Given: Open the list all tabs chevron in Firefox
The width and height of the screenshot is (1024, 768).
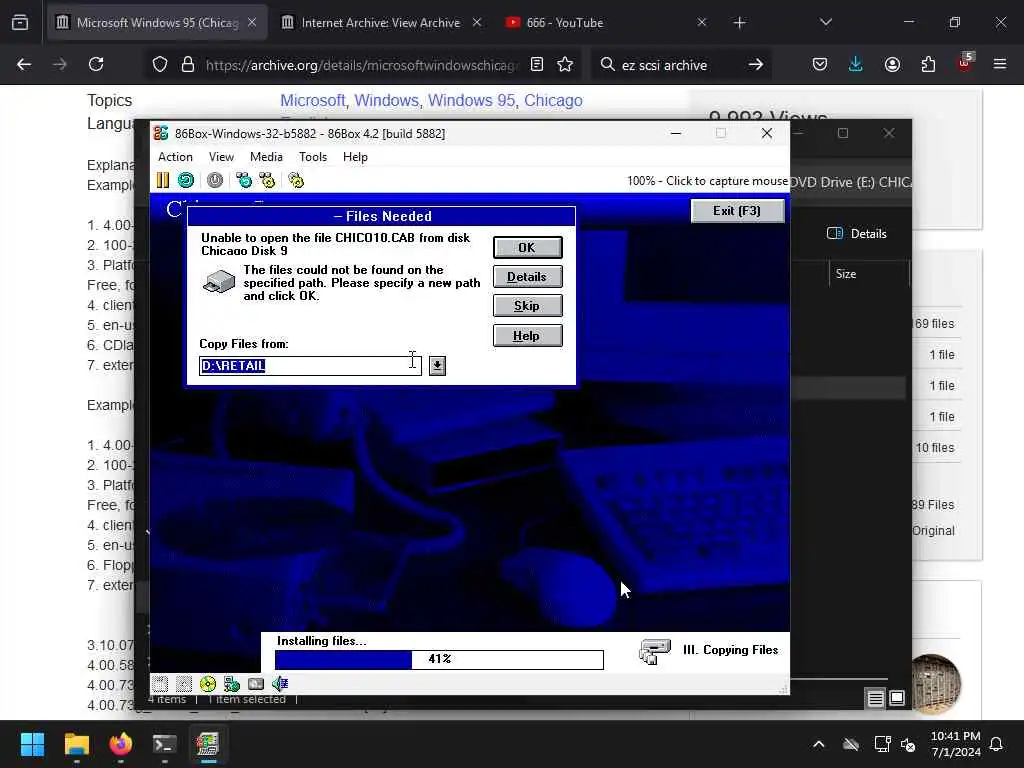Looking at the screenshot, I should pos(825,22).
